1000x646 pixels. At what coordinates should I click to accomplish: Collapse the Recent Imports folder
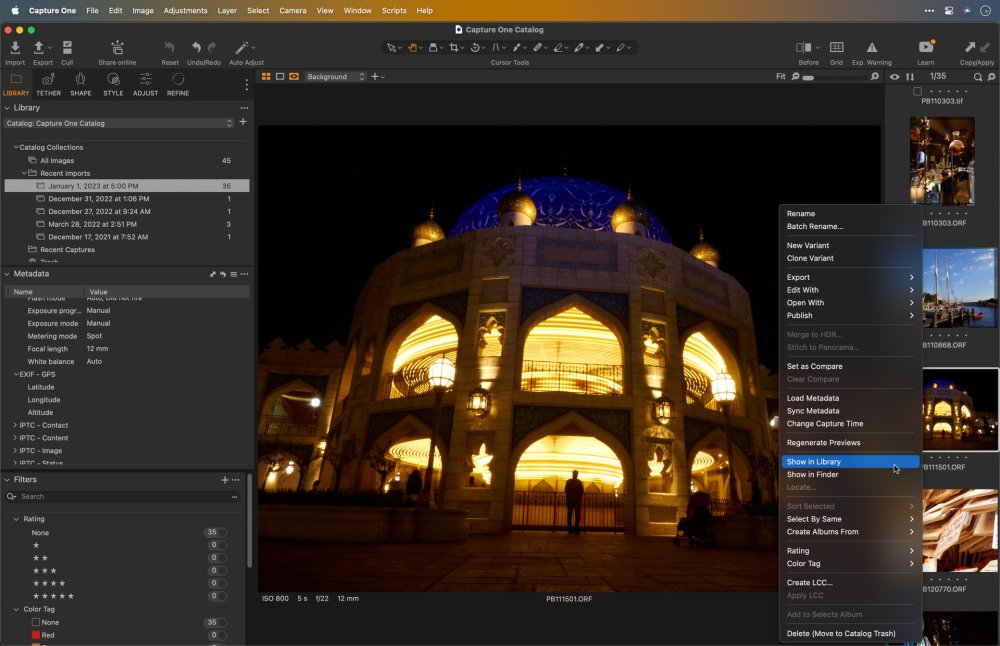point(25,173)
